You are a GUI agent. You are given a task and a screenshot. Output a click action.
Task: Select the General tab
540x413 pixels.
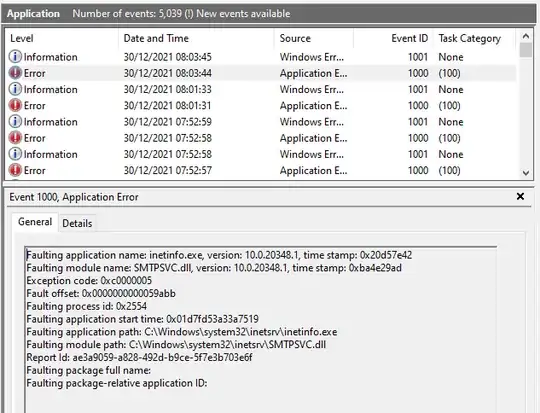(x=35, y=222)
